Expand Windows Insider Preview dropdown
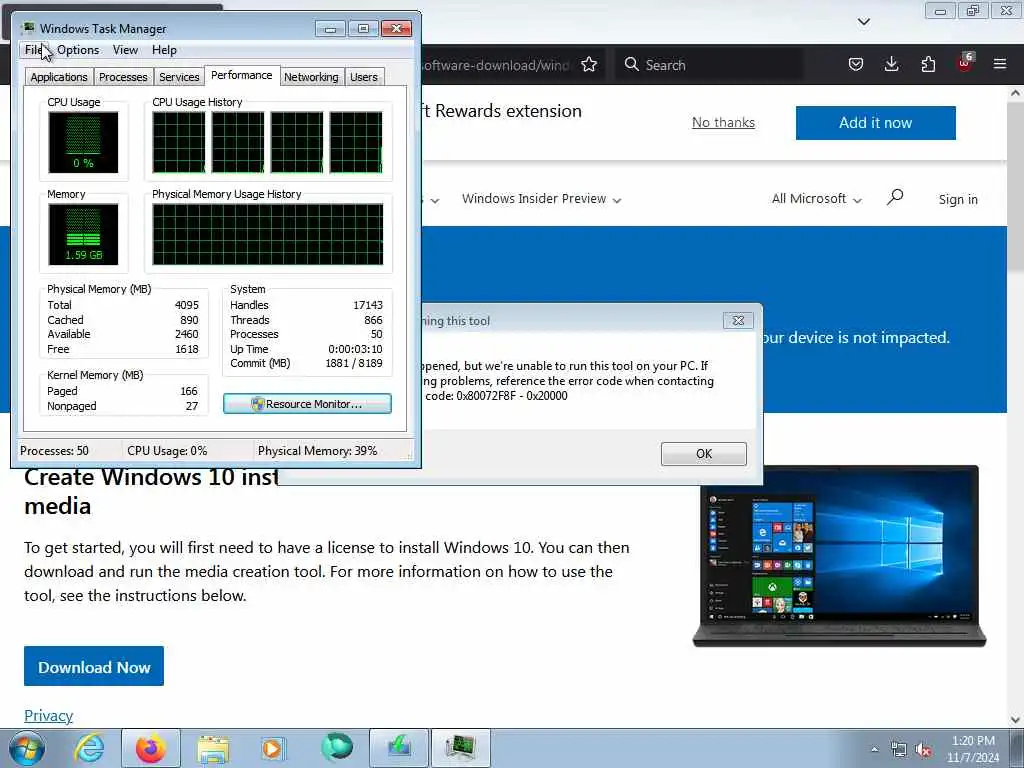The height and width of the screenshot is (768, 1024). click(541, 199)
